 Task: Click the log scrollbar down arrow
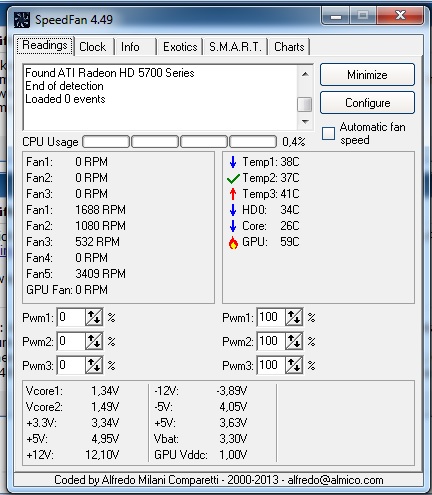pyautogui.click(x=305, y=122)
